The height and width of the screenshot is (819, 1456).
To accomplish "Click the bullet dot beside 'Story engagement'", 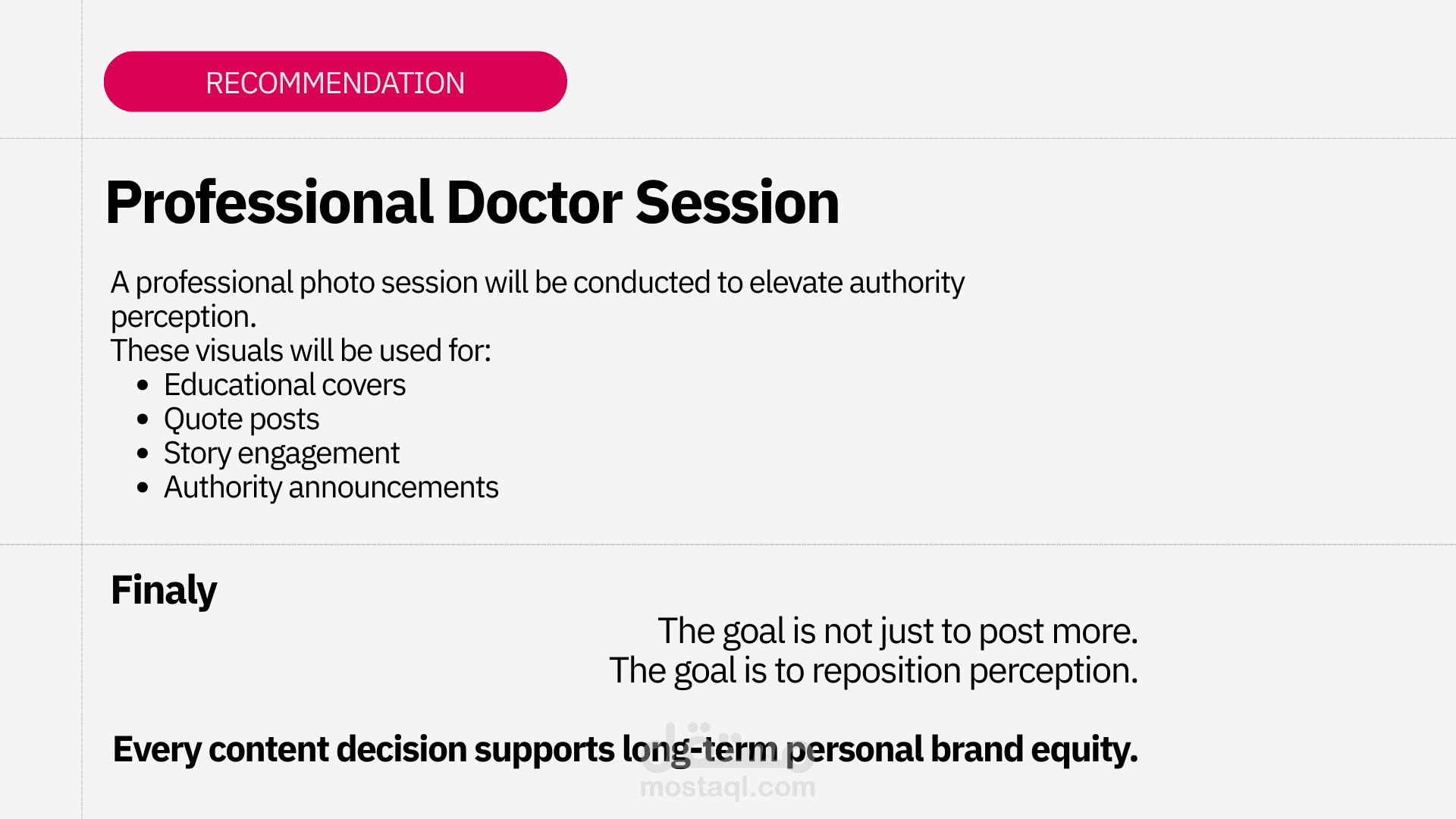I will pyautogui.click(x=143, y=453).
